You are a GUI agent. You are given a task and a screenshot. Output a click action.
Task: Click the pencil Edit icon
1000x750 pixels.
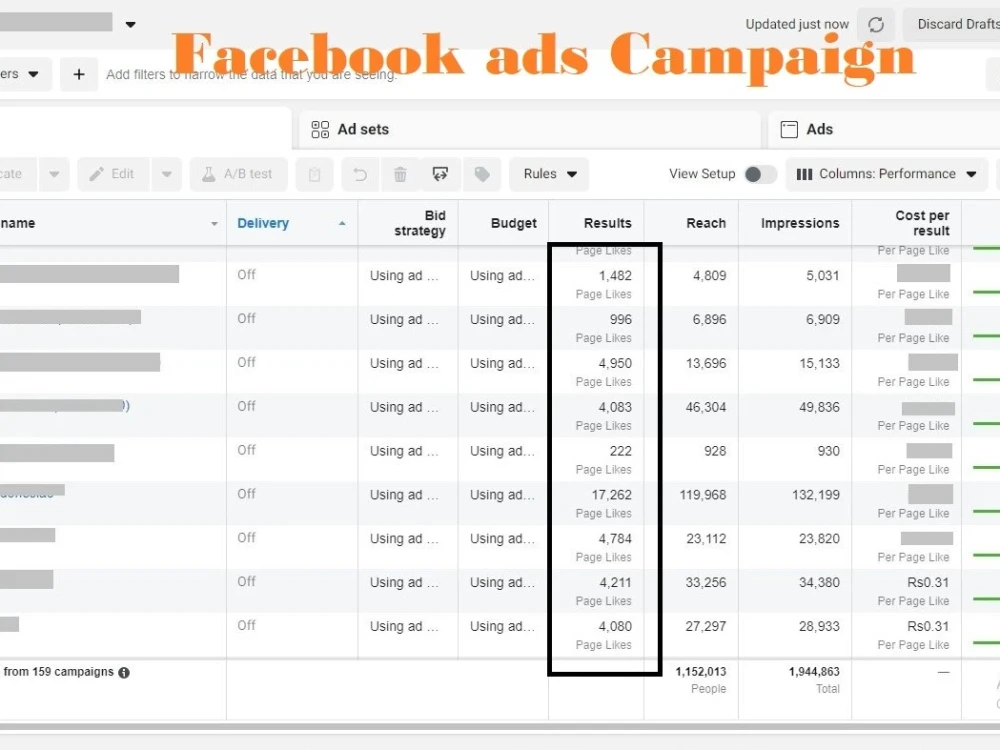coord(96,174)
